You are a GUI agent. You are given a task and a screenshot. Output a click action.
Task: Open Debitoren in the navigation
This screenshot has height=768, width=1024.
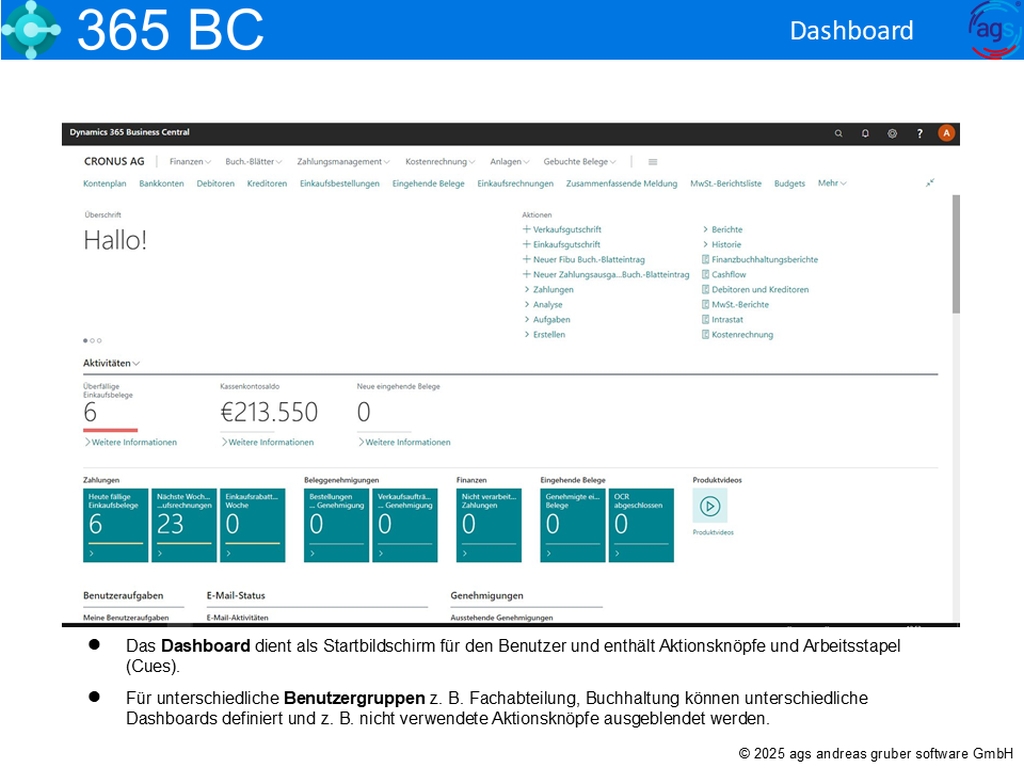point(216,184)
